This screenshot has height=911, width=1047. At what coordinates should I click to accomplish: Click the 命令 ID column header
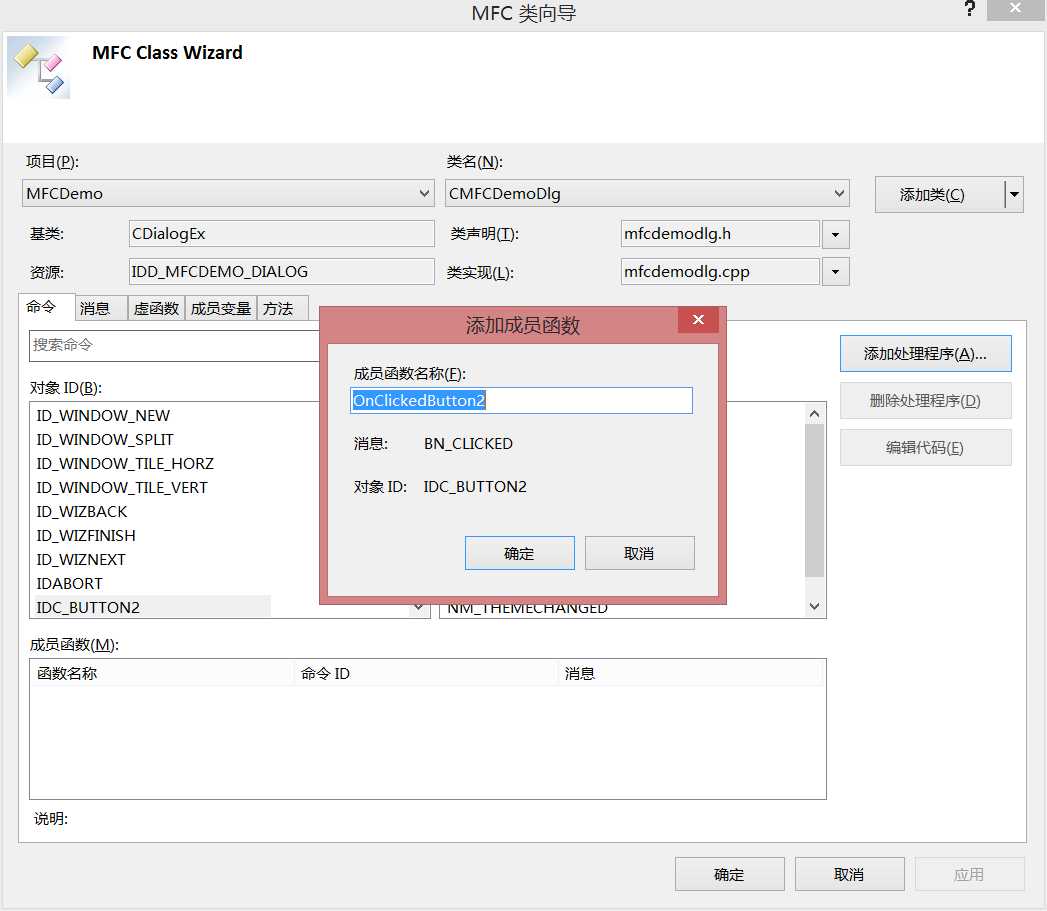coord(425,673)
